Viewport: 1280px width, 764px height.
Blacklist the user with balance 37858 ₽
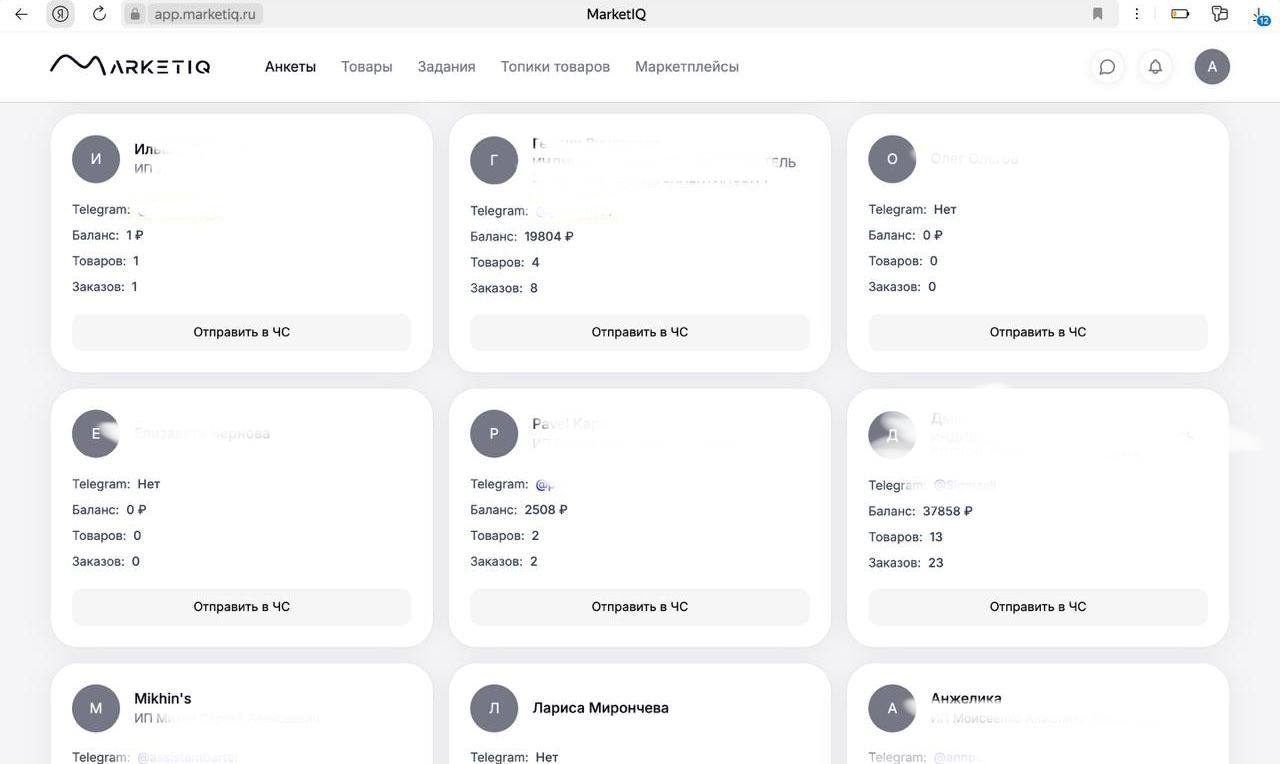[x=1038, y=607]
